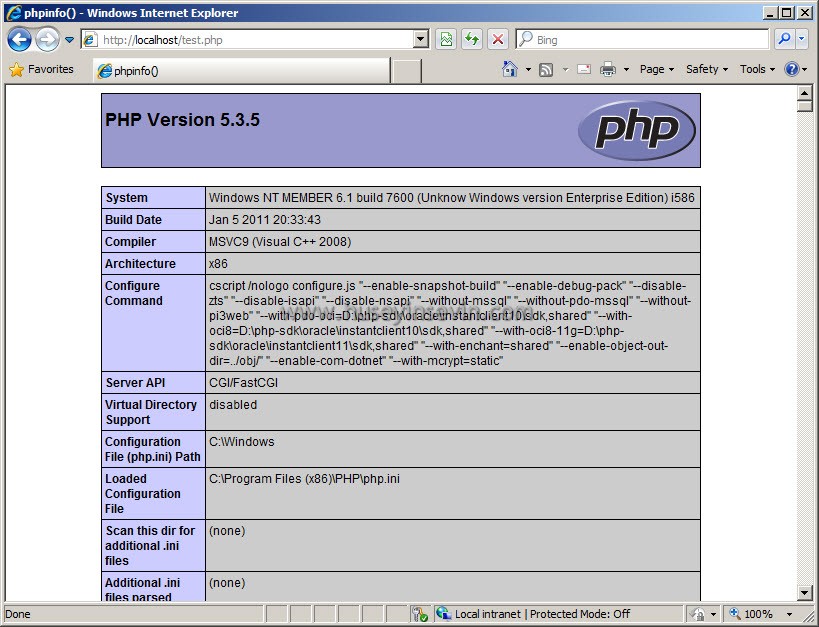This screenshot has height=627, width=819.
Task: Click the 'Build Date' row label
Action: click(133, 219)
